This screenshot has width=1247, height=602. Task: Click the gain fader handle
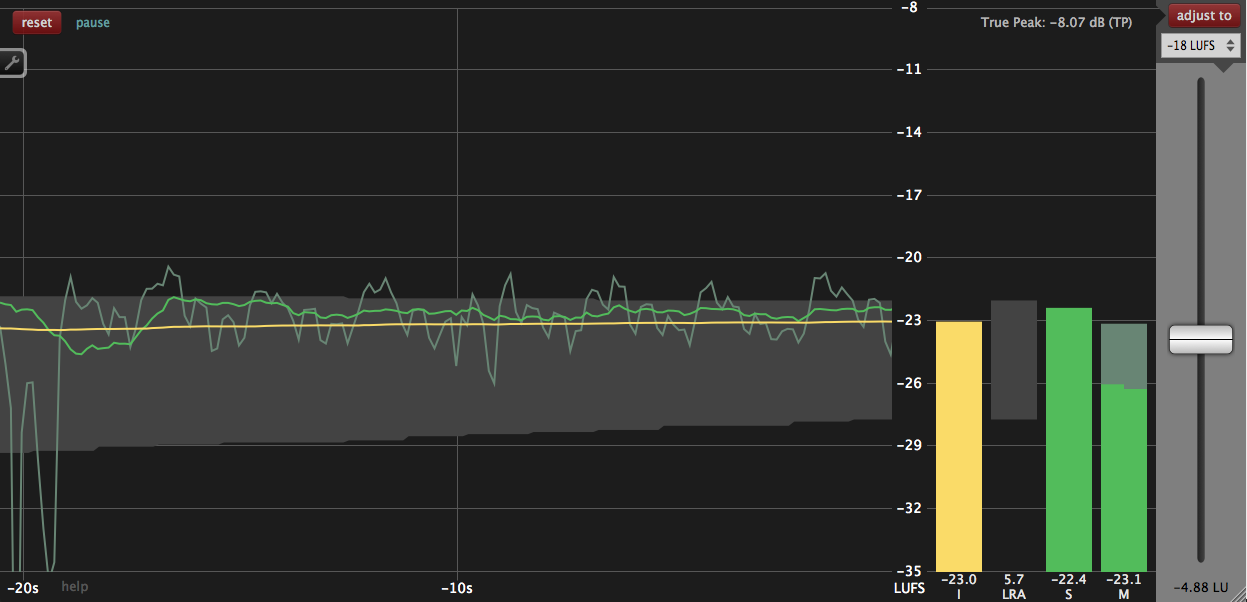click(x=1200, y=340)
